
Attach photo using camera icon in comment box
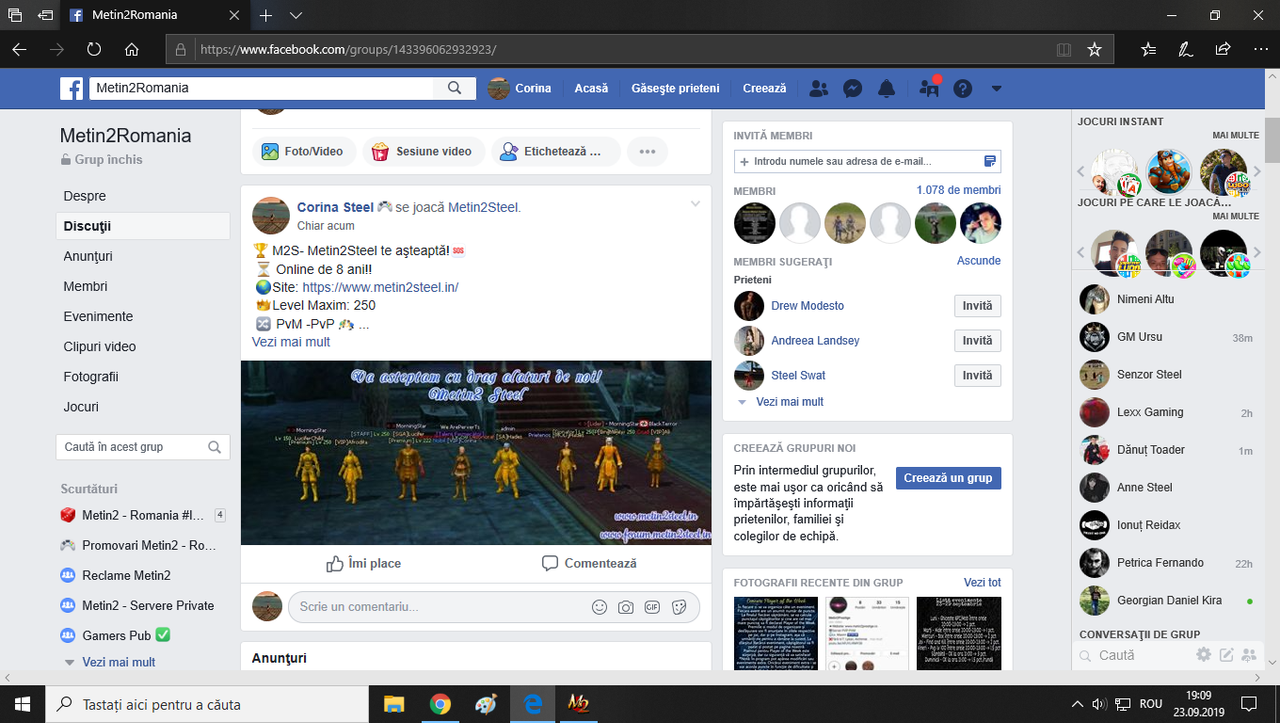pyautogui.click(x=626, y=607)
